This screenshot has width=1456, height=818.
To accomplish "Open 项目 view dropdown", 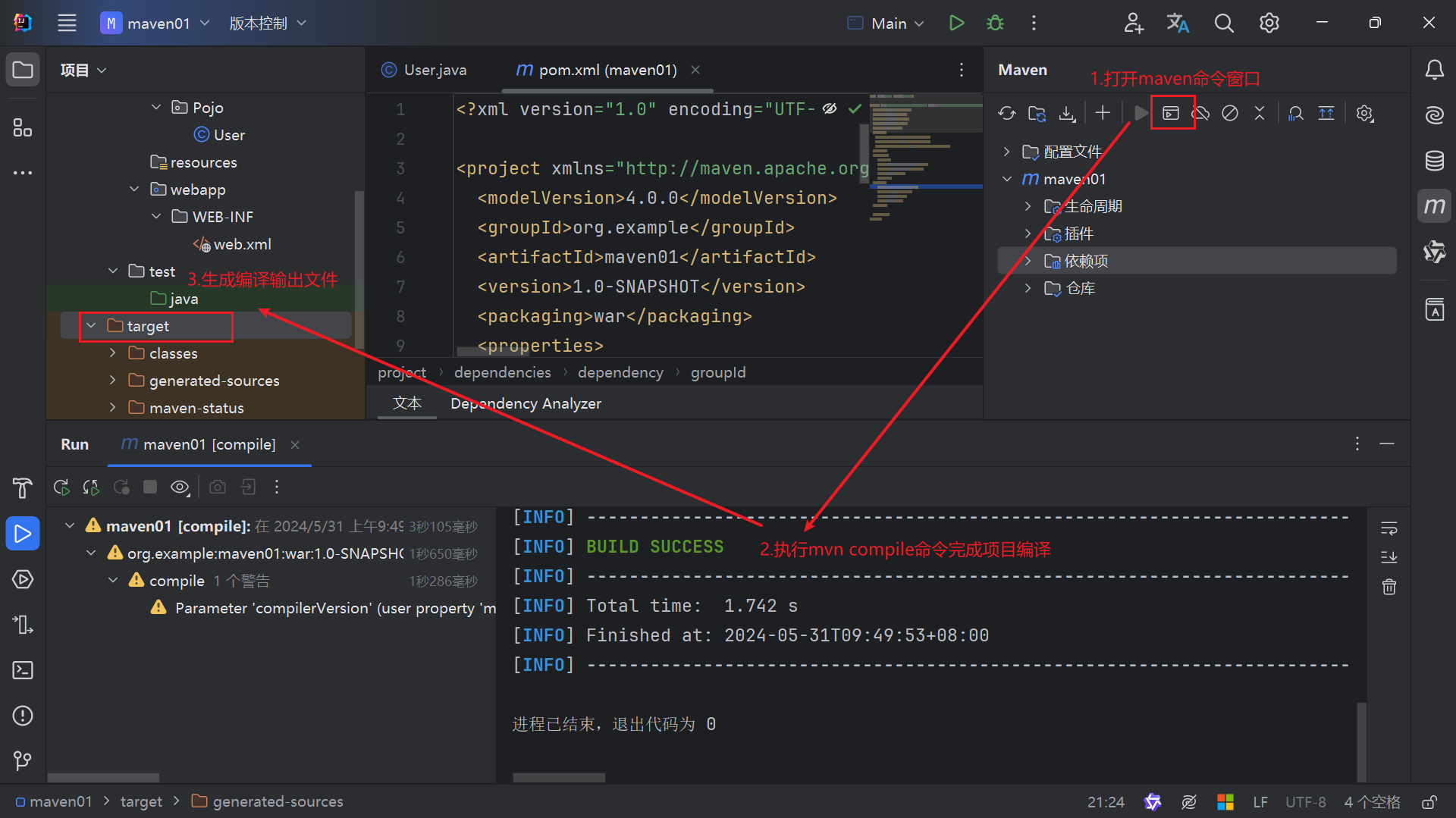I will (83, 70).
